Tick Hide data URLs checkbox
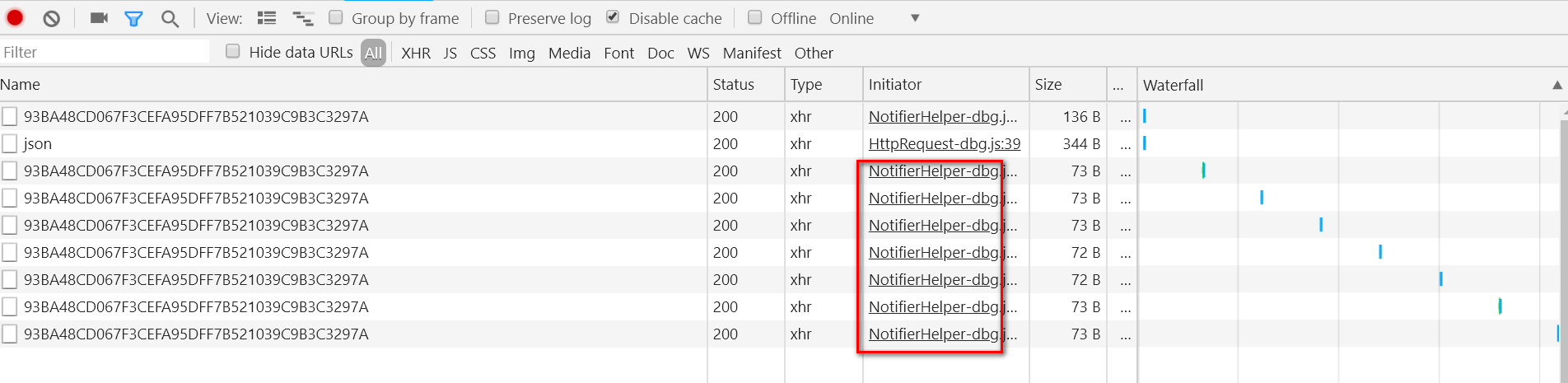The width and height of the screenshot is (1568, 383). coord(233,51)
